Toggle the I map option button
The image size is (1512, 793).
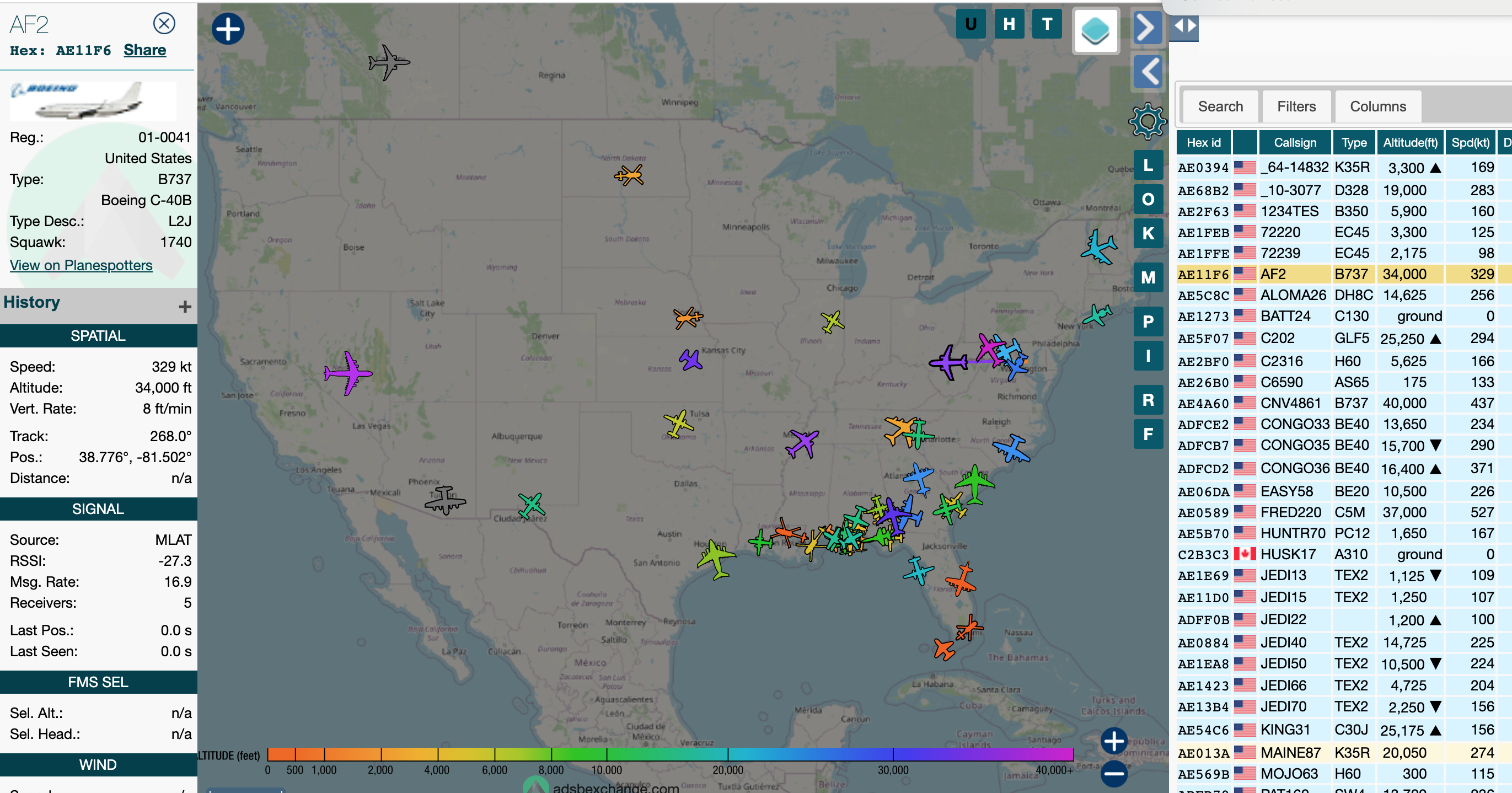click(x=1148, y=355)
